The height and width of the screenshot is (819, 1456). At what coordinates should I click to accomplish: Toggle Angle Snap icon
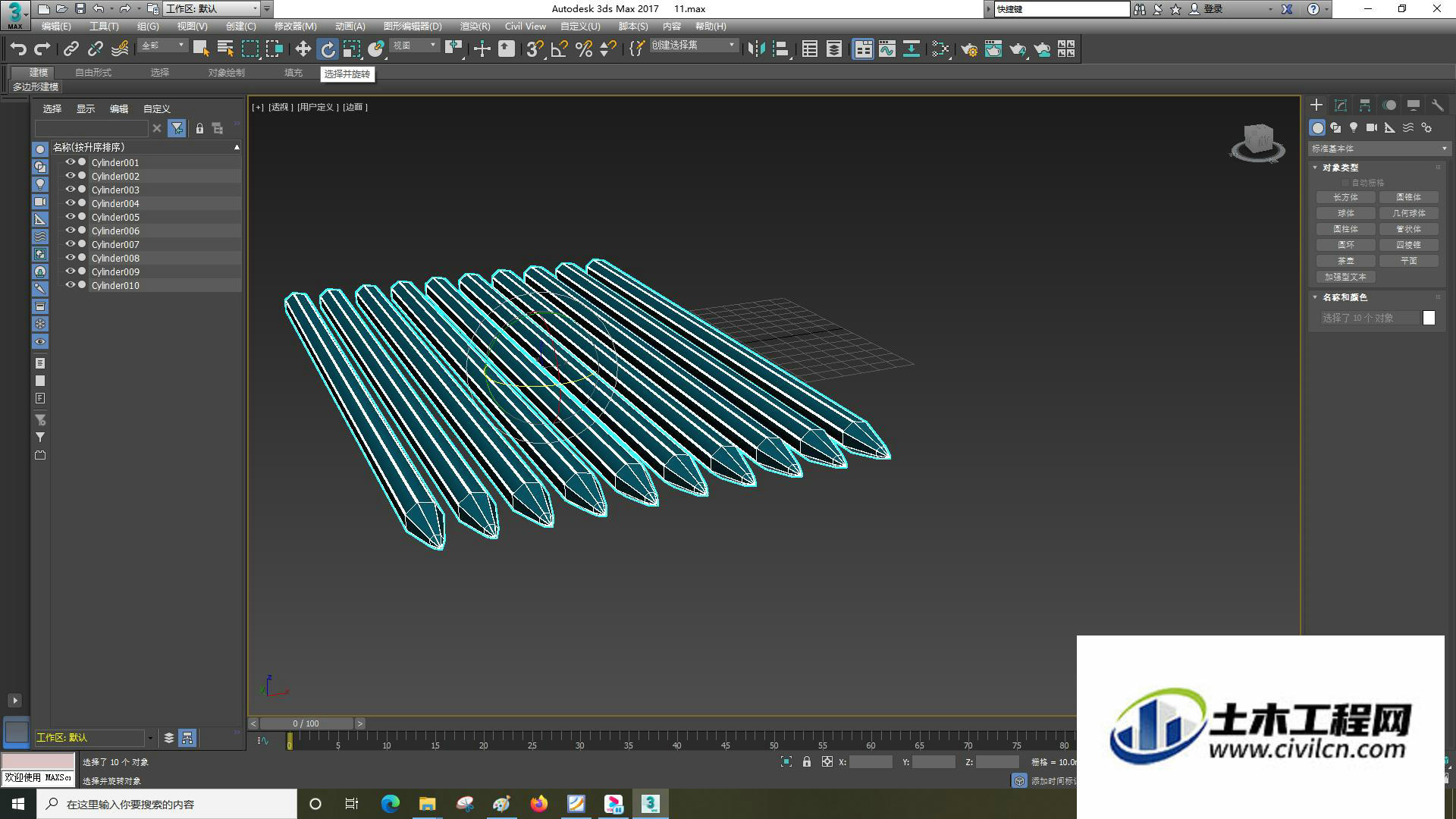pyautogui.click(x=559, y=49)
